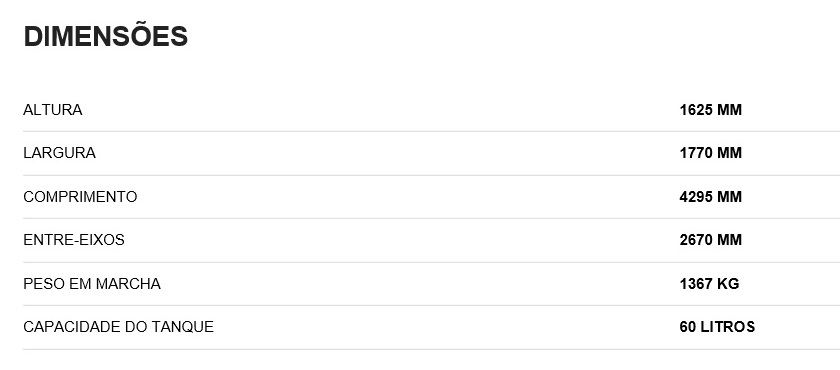Select the ALTURA label
Screen dimensions: 840x370
point(52,110)
